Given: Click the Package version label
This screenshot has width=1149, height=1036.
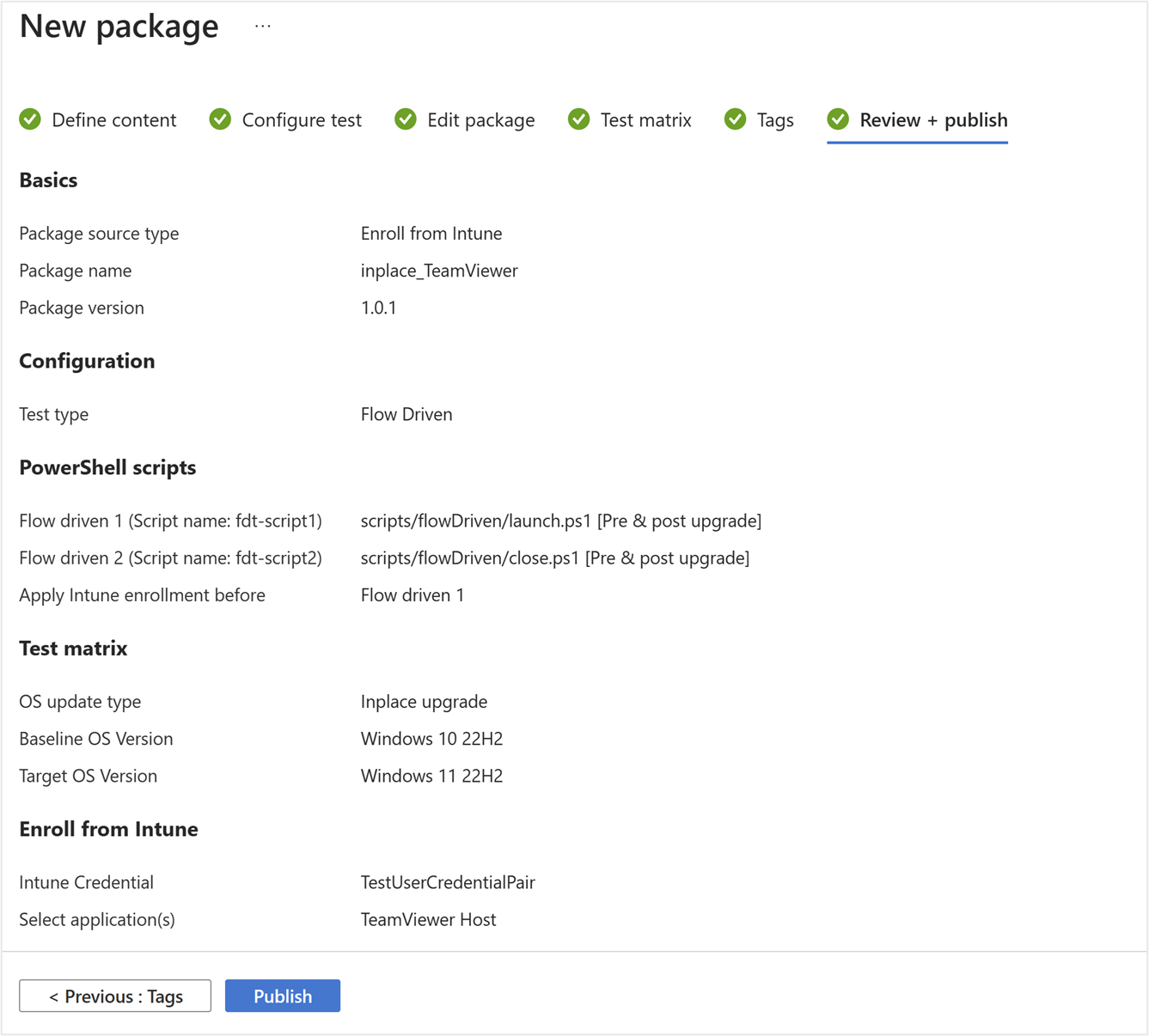Looking at the screenshot, I should tap(82, 308).
